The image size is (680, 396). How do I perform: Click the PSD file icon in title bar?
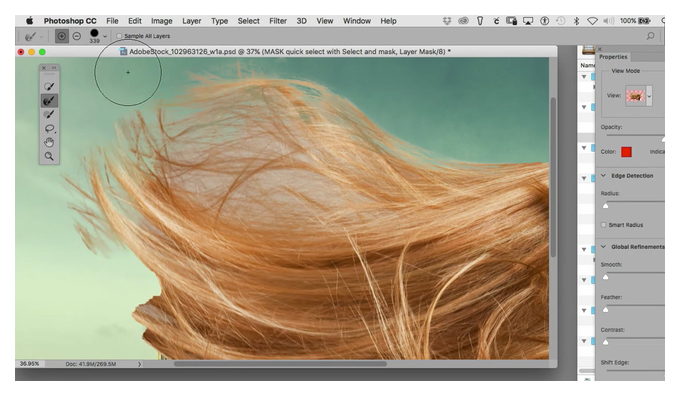point(123,52)
